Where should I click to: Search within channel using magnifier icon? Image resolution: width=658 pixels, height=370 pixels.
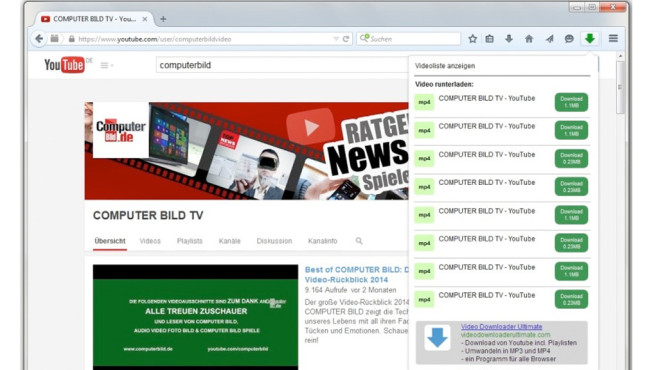click(x=359, y=241)
